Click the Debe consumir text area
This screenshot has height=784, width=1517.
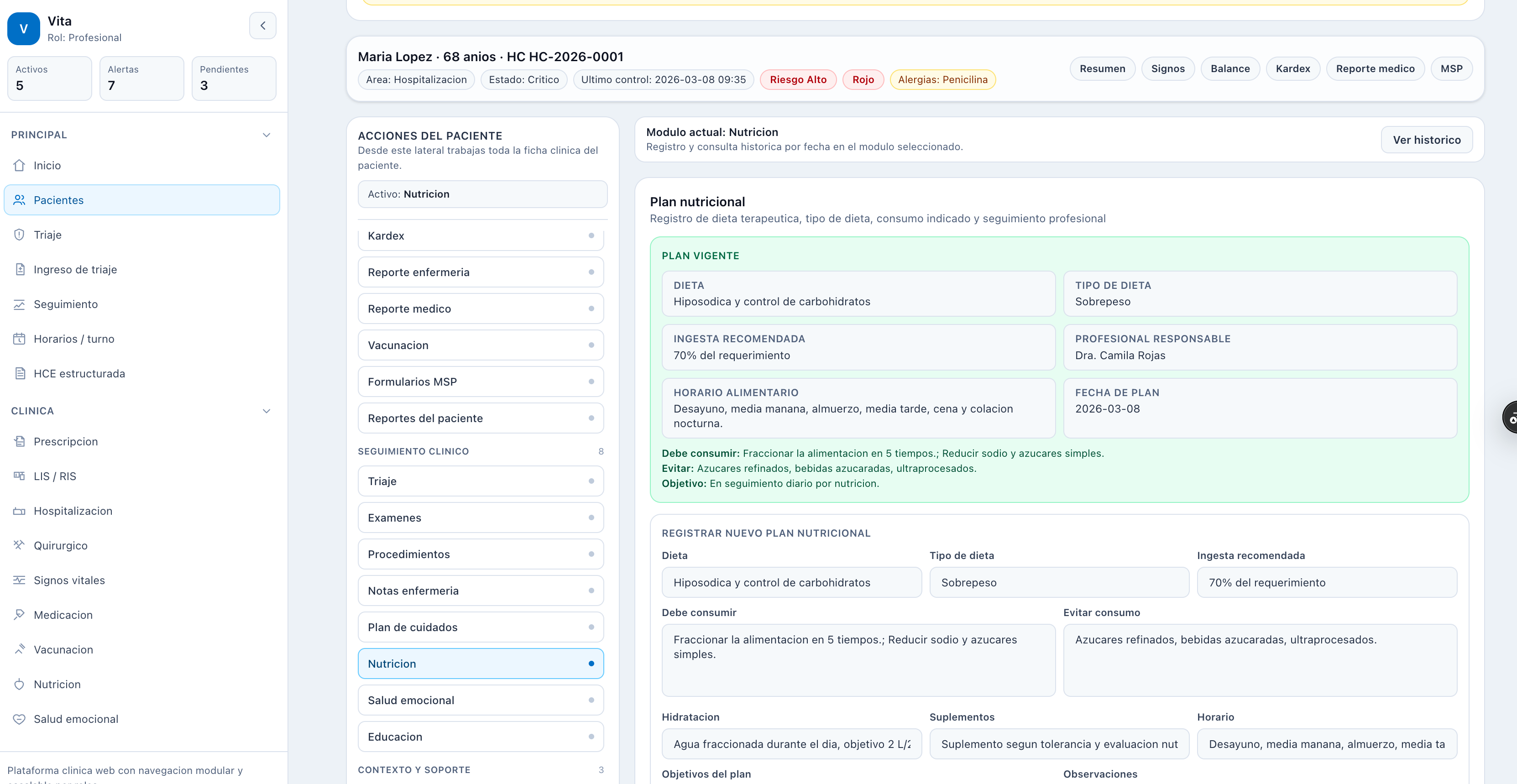858,660
